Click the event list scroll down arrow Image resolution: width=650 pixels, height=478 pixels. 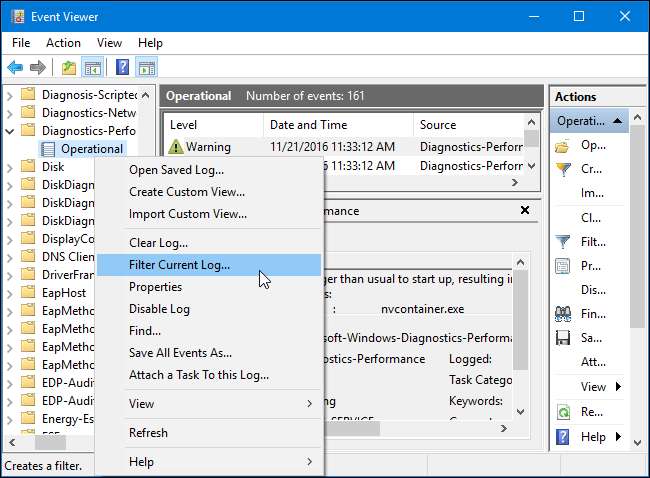point(531,166)
